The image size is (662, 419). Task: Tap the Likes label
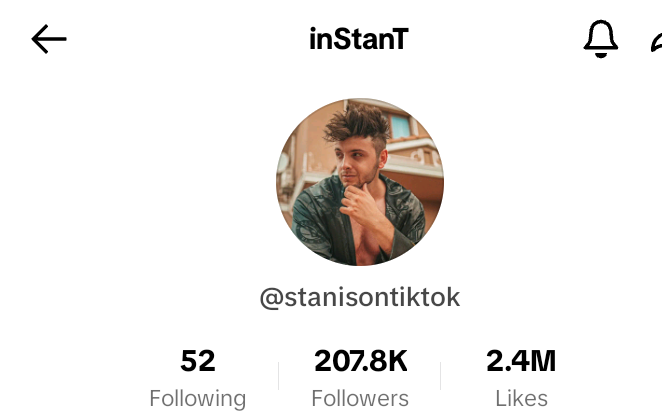tap(521, 398)
